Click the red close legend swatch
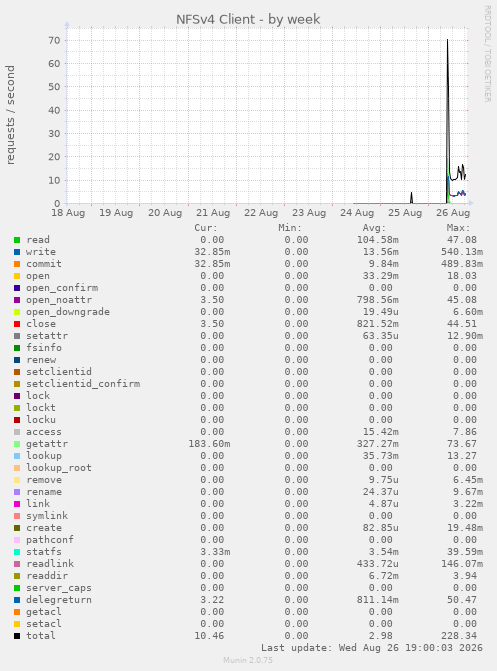The height and width of the screenshot is (671, 497). [17, 324]
